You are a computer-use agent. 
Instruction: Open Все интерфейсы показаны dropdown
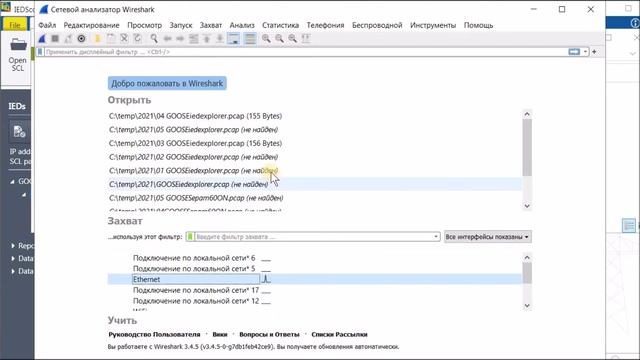487,237
